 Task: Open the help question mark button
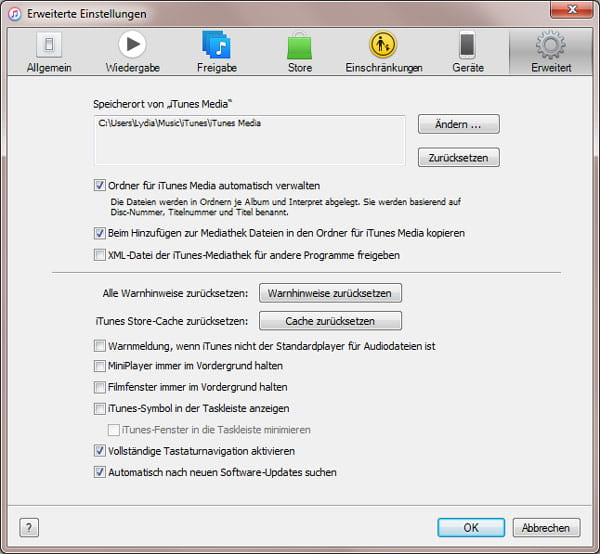[29, 528]
